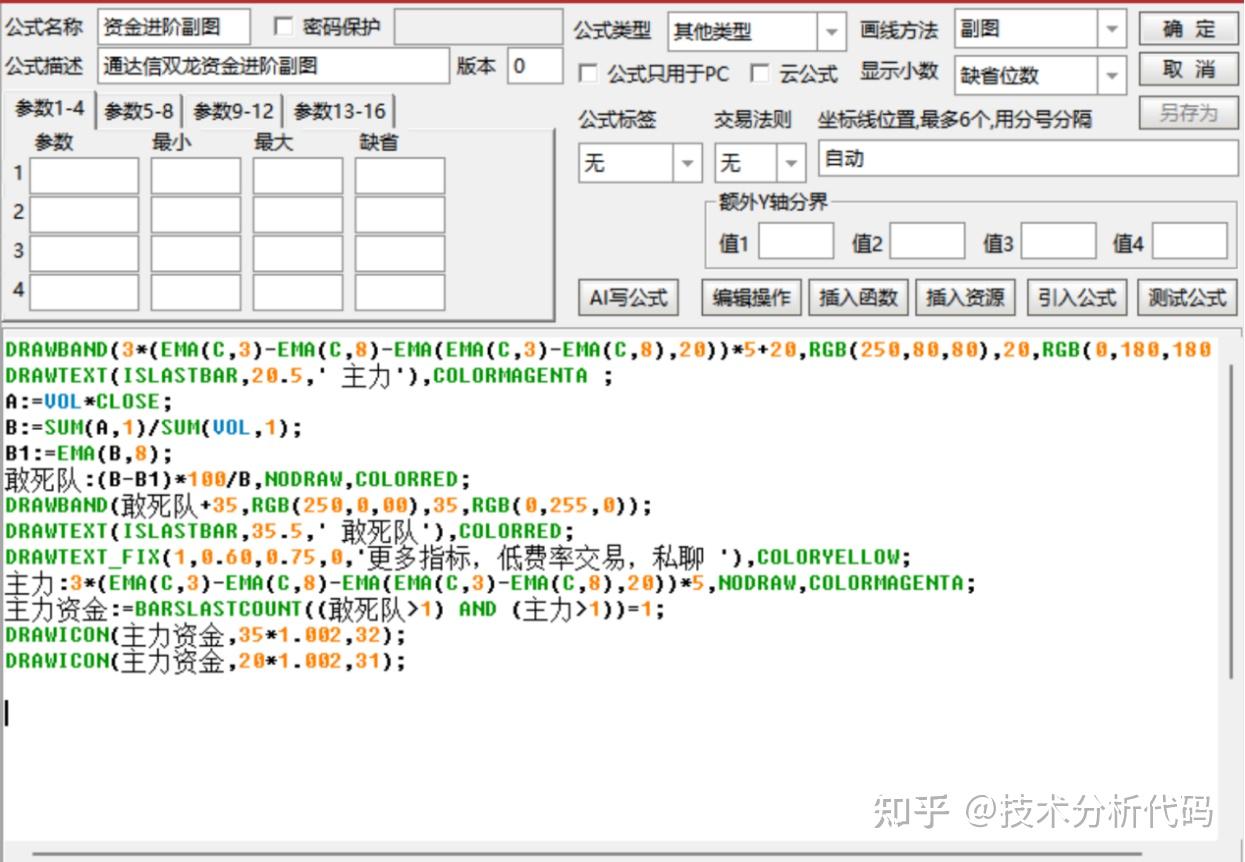This screenshot has height=862, width=1245.
Task: Click the line starting '主力资金:=BARSLASTCOUNT'
Action: click(x=334, y=609)
